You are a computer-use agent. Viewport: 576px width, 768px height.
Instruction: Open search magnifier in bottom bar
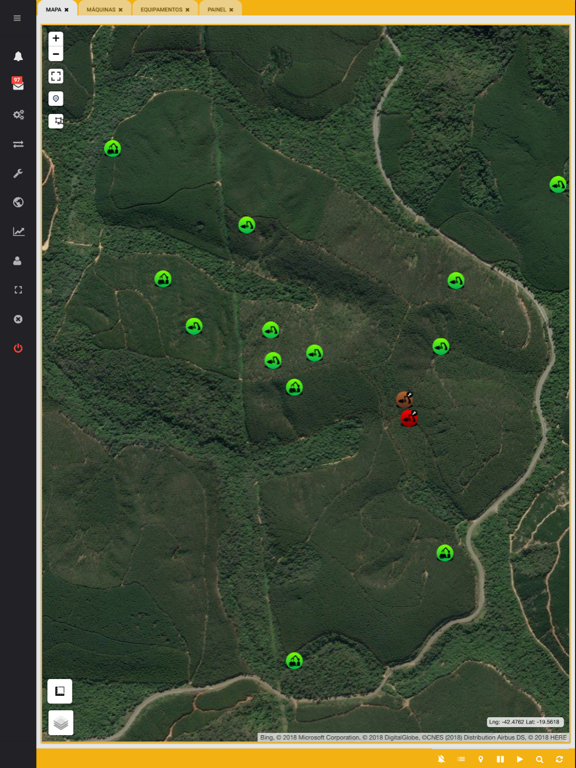point(539,759)
